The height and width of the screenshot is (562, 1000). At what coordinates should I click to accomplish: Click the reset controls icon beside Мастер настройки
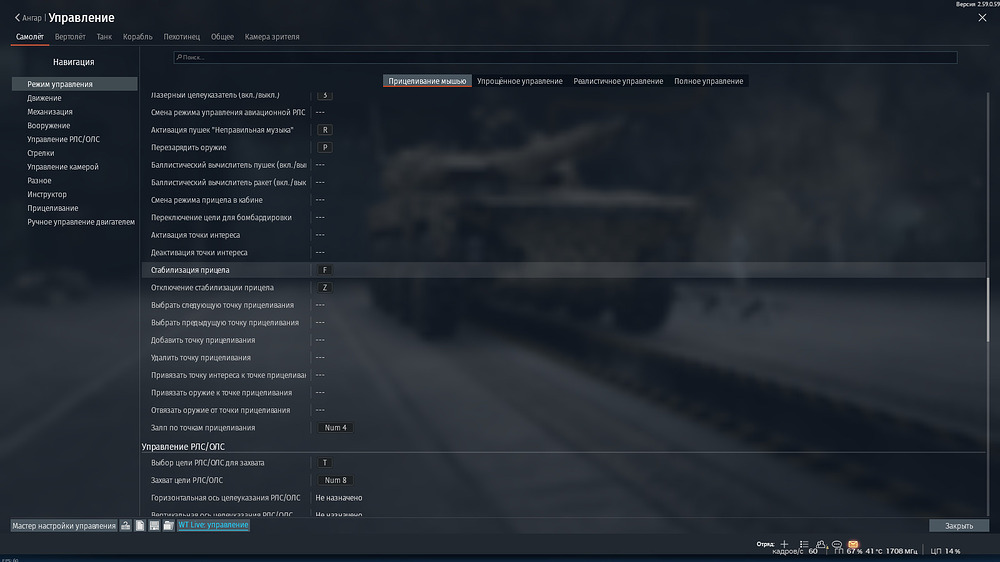coord(126,526)
